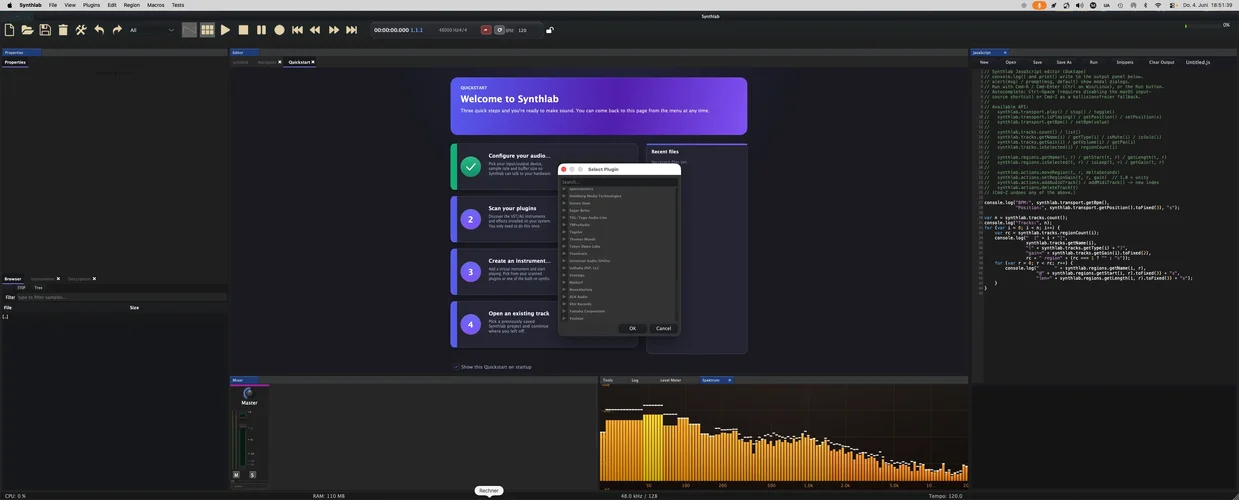The height and width of the screenshot is (500, 1239).
Task: Adjust the Master pan knob
Action: point(248,393)
